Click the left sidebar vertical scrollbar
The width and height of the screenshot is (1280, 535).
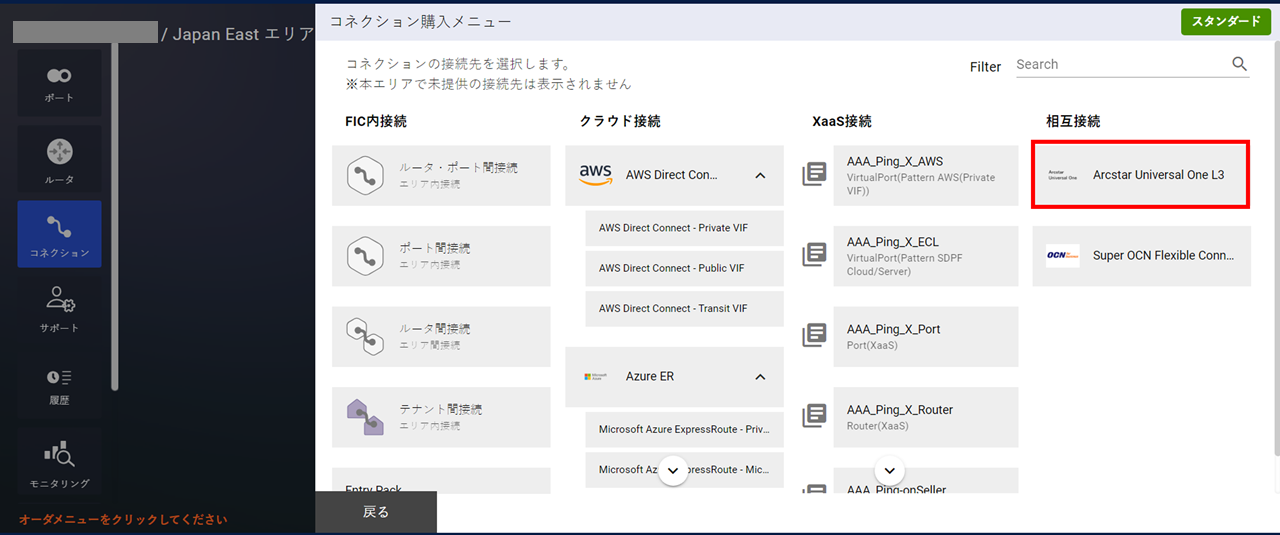tap(115, 215)
